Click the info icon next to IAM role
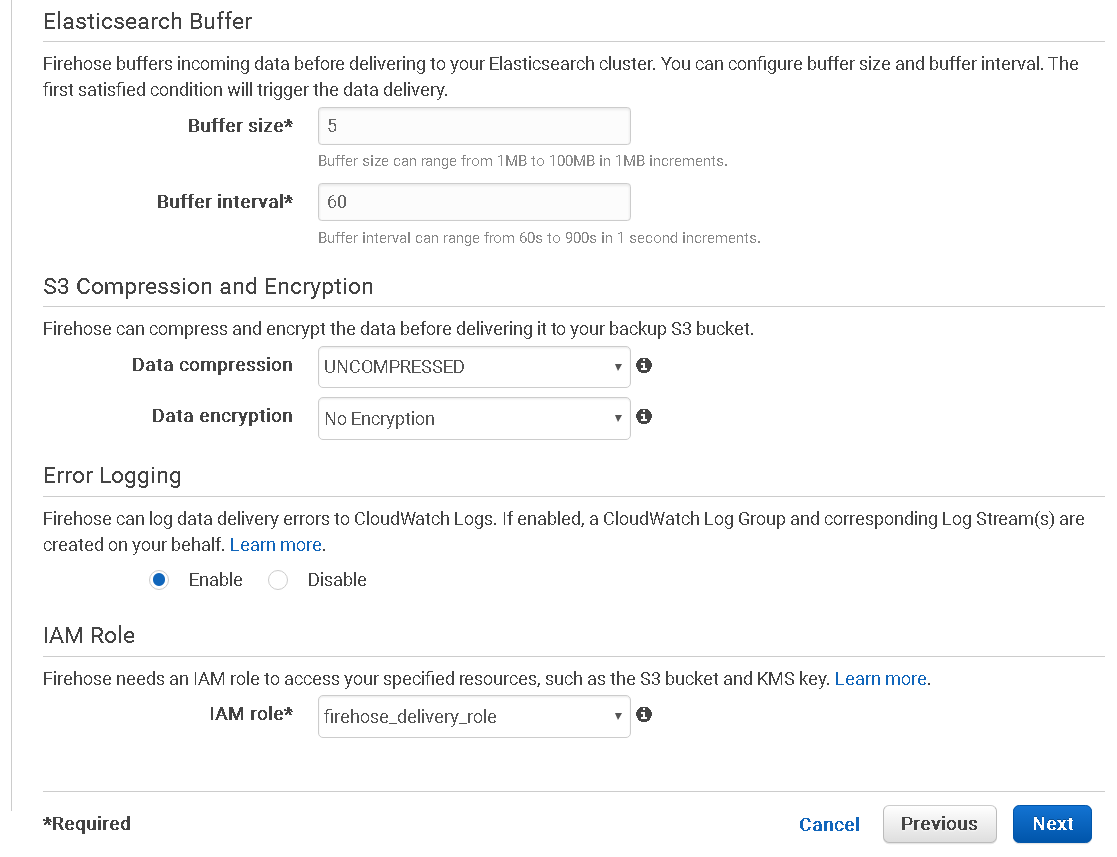1117x857 pixels. click(x=644, y=714)
